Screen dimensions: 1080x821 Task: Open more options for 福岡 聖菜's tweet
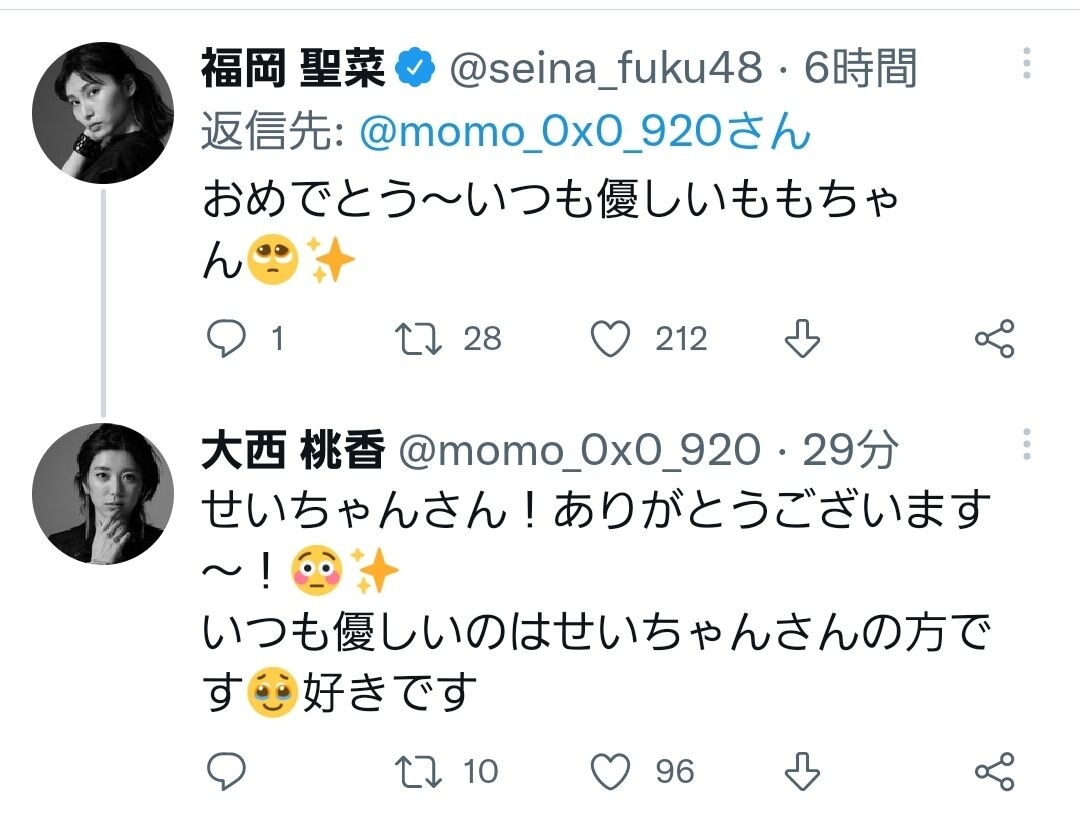click(x=1026, y=64)
